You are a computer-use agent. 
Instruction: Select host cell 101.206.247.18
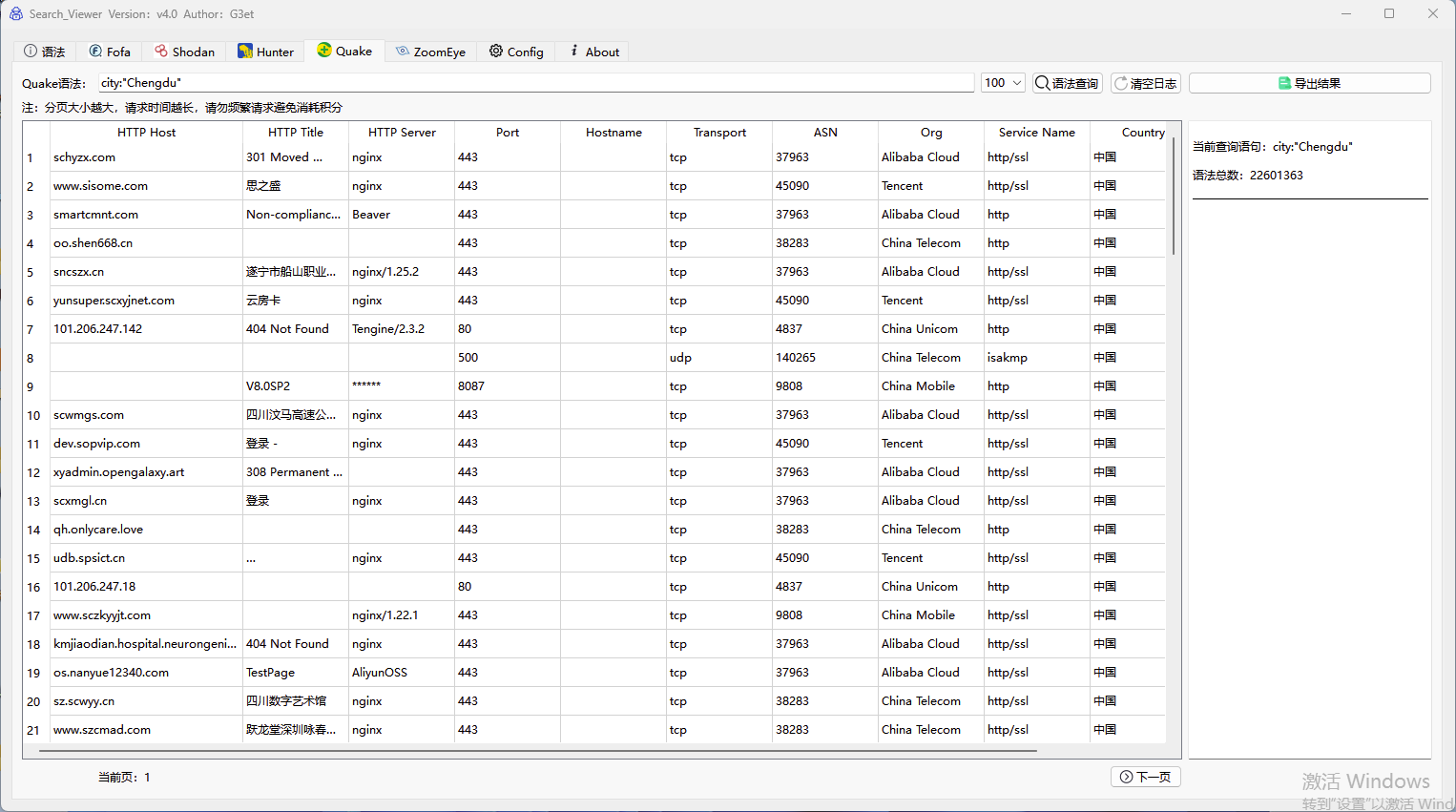tap(146, 587)
